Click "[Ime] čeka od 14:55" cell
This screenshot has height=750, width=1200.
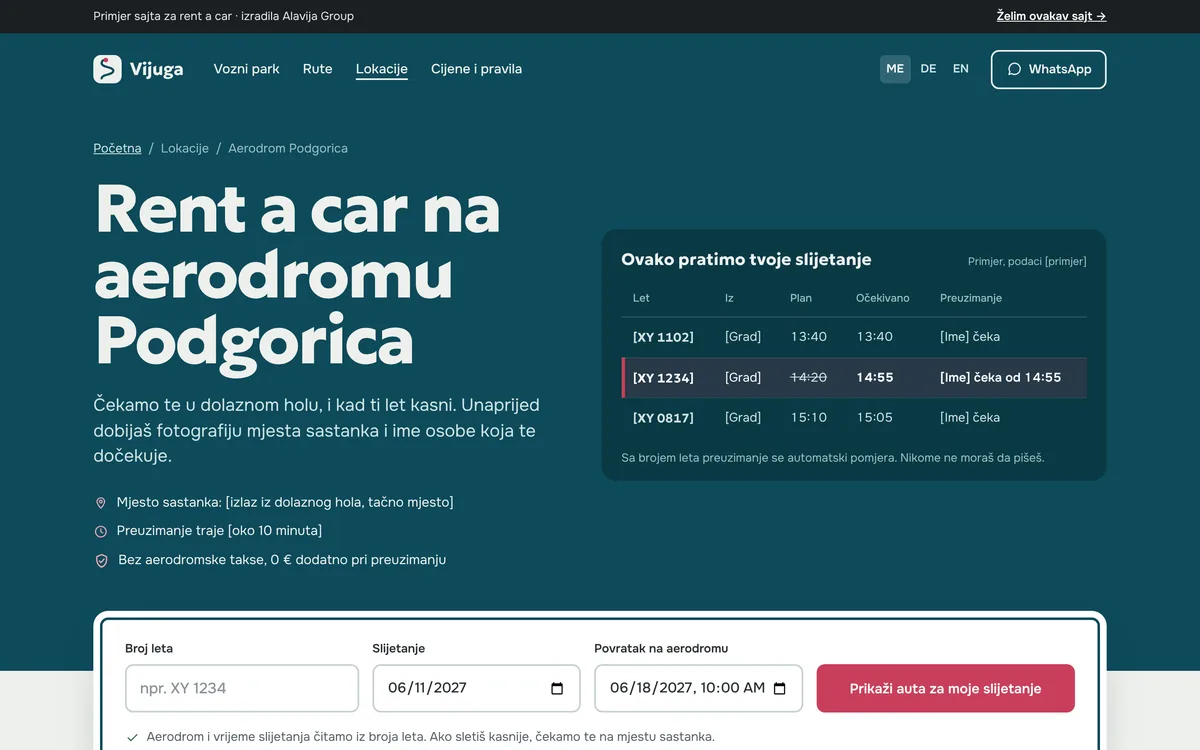tap(1000, 378)
